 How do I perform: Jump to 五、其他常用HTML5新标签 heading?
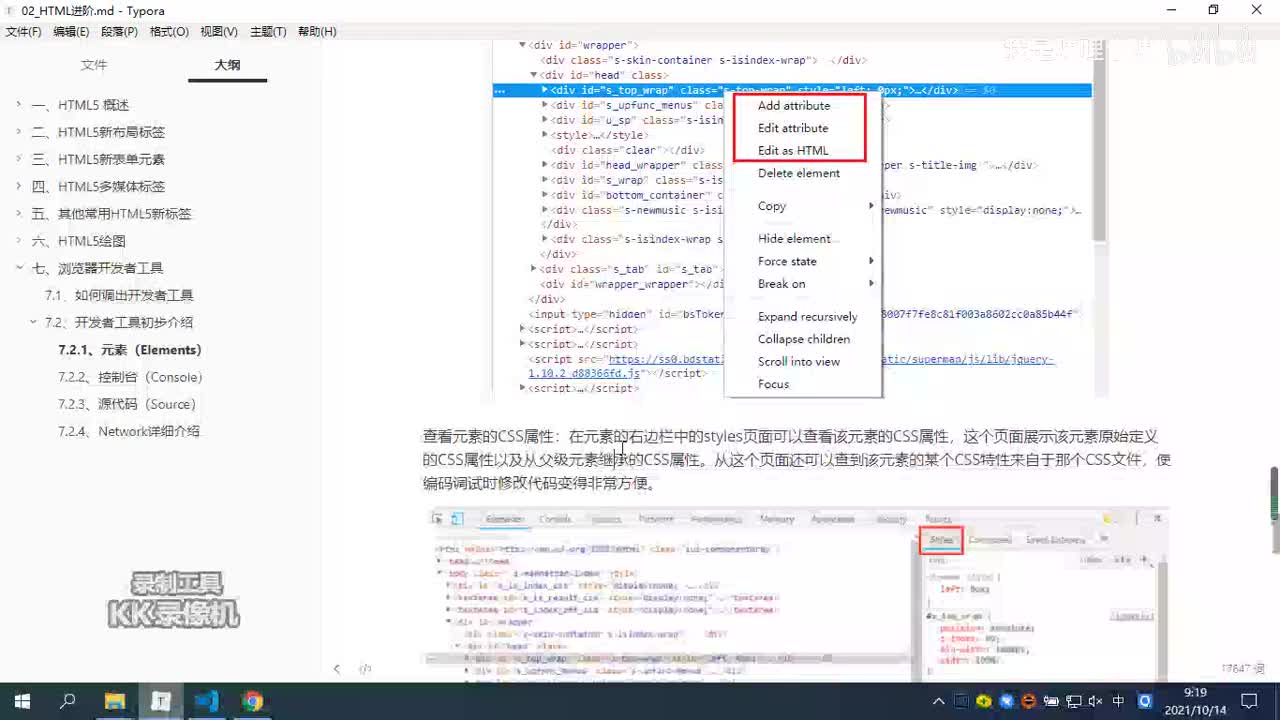click(x=111, y=213)
